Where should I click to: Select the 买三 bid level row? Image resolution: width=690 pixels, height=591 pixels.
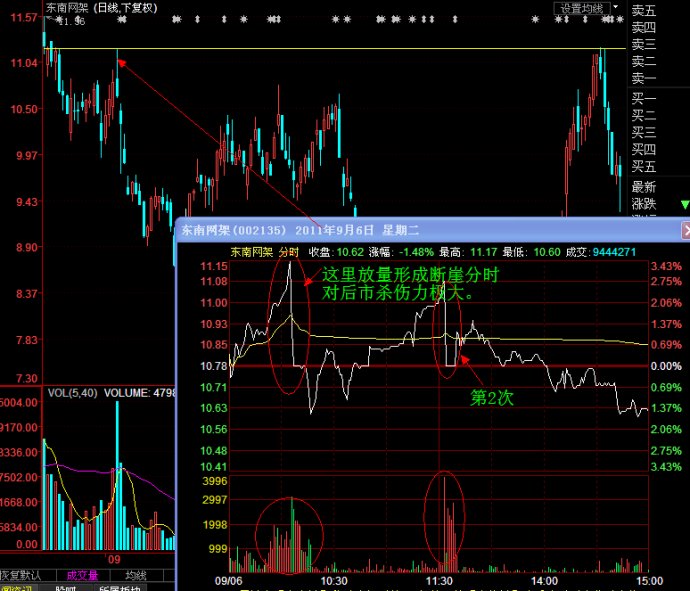click(644, 132)
